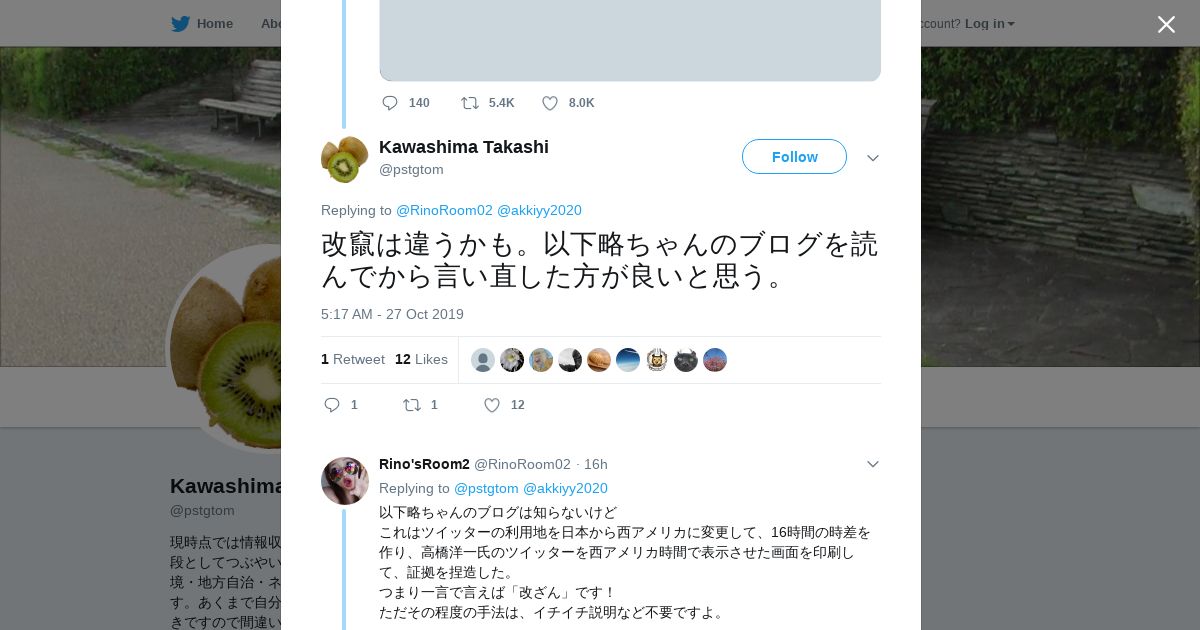Close the tweet overlay with X
Image resolution: width=1200 pixels, height=630 pixels.
(1166, 24)
